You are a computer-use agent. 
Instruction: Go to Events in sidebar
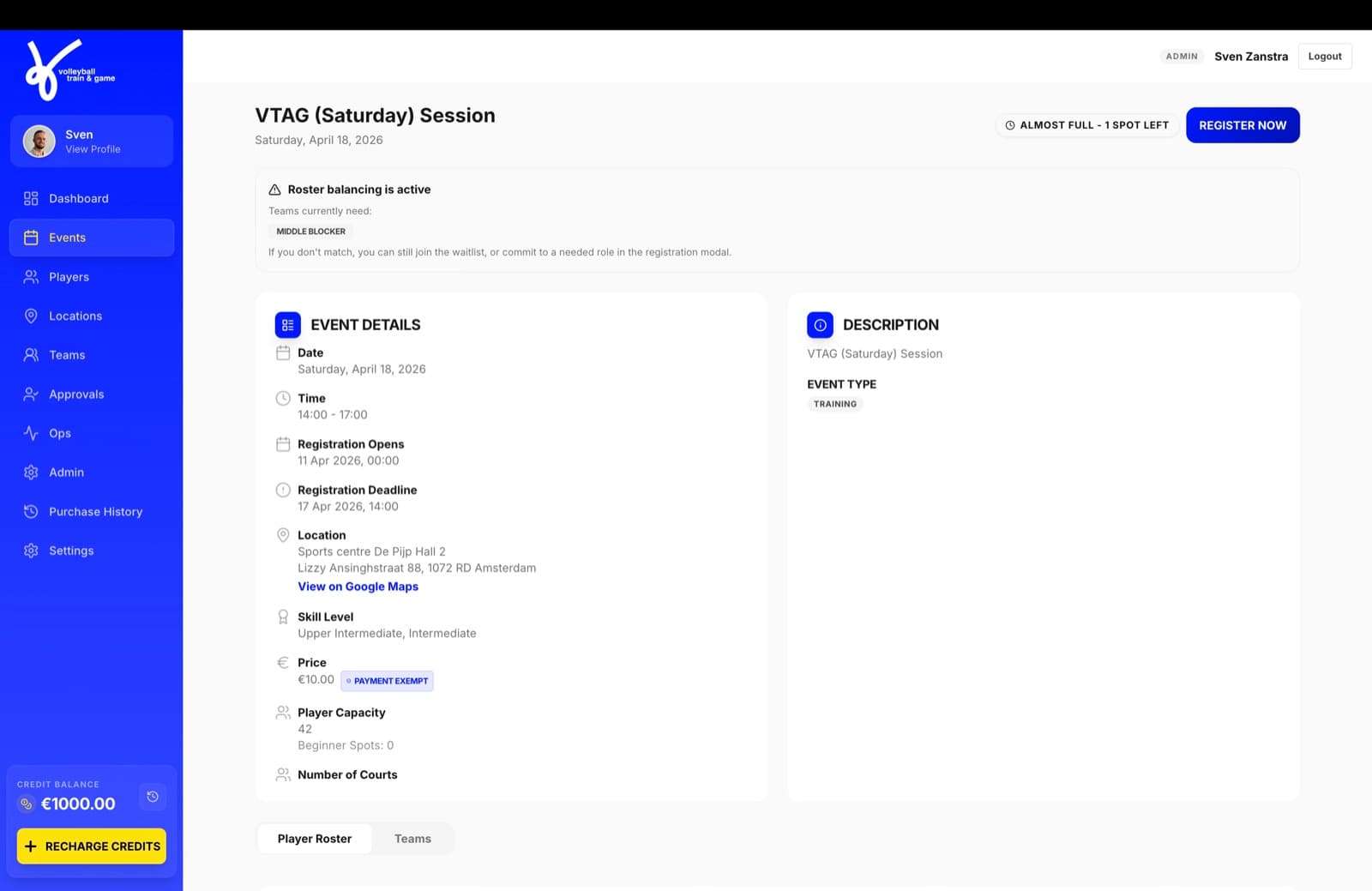coord(92,238)
